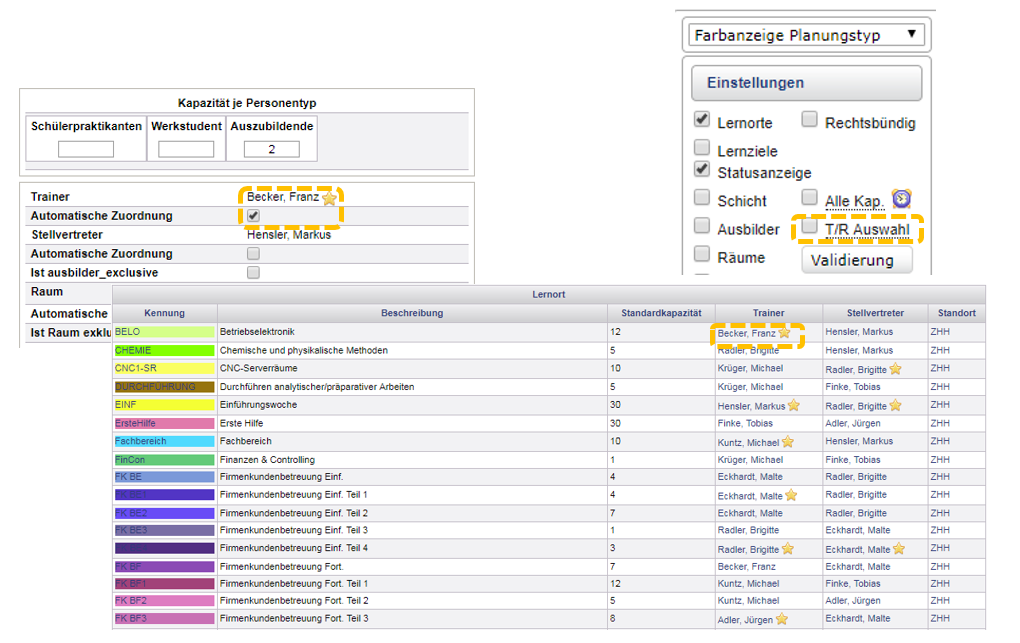The width and height of the screenshot is (1020, 643).
Task: Click the Trainer column header in Lernort table
Action: click(x=769, y=313)
